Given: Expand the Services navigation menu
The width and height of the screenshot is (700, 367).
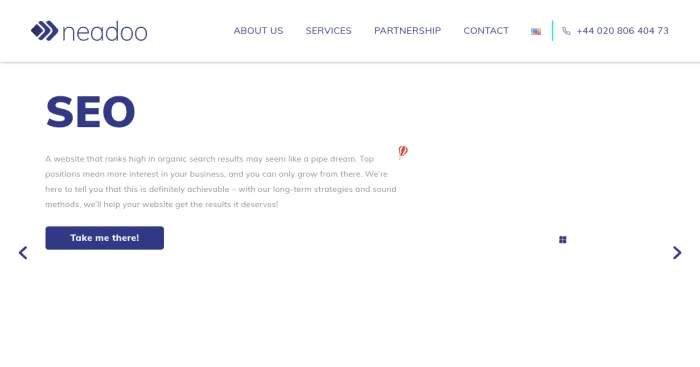Looking at the screenshot, I should tap(329, 31).
